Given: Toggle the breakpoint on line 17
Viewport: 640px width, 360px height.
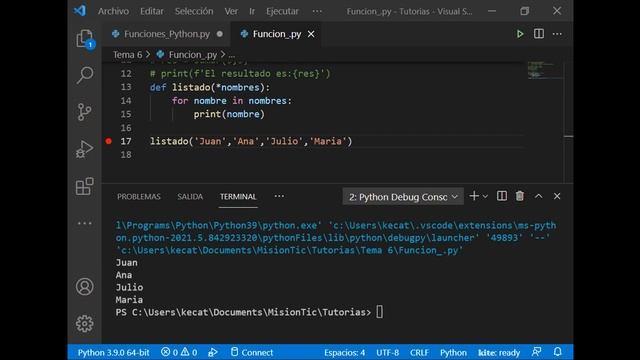Looking at the screenshot, I should pos(109,141).
